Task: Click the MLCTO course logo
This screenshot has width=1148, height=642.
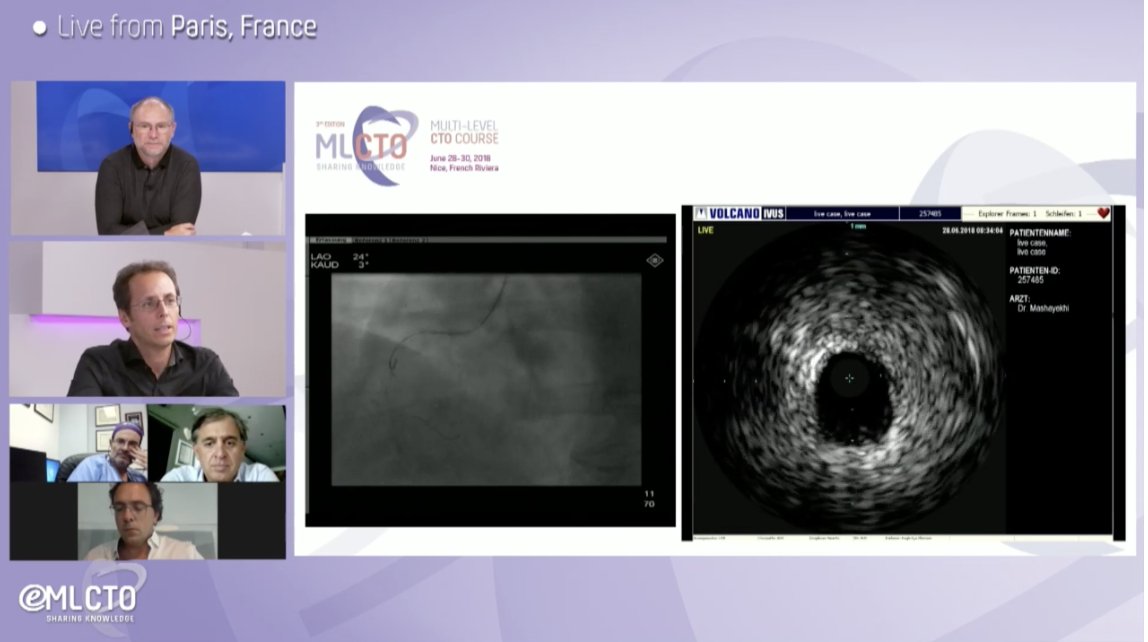Action: (x=367, y=146)
